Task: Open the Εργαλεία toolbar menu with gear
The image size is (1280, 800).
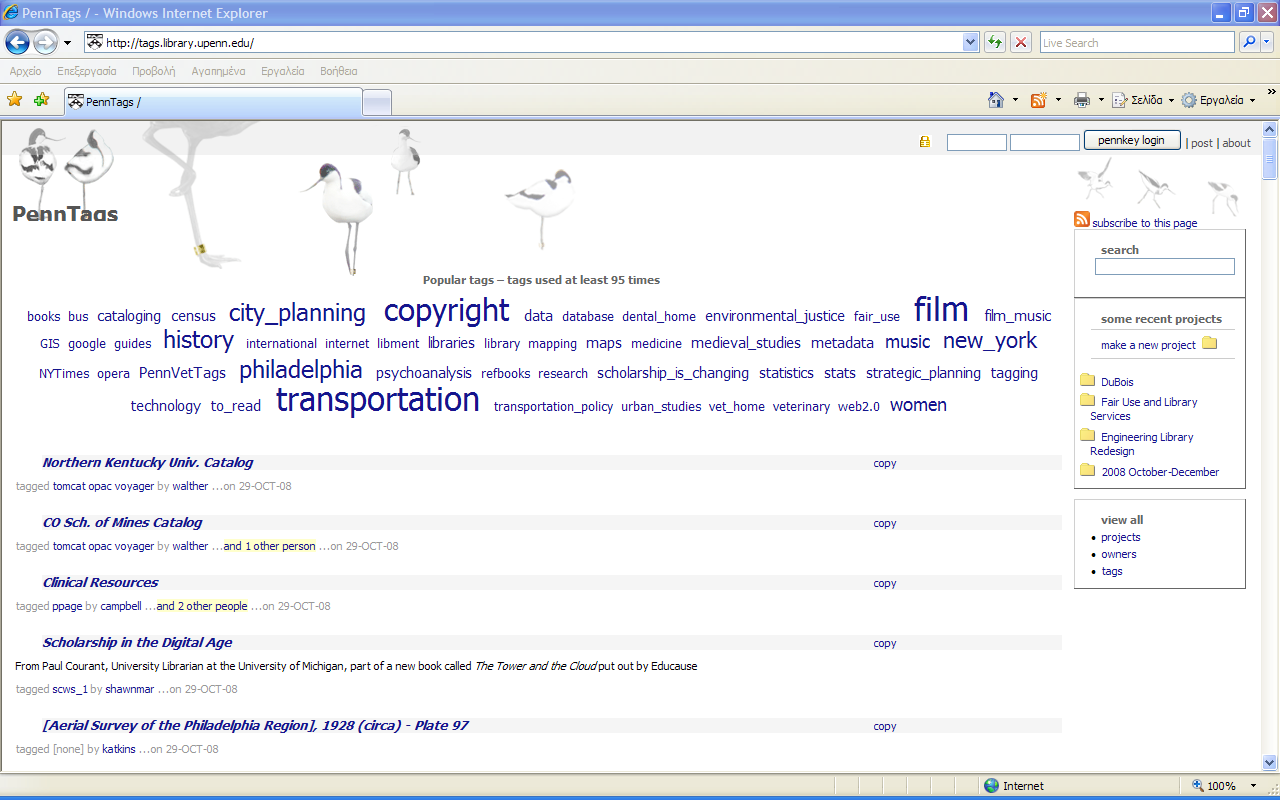Action: tap(1218, 100)
